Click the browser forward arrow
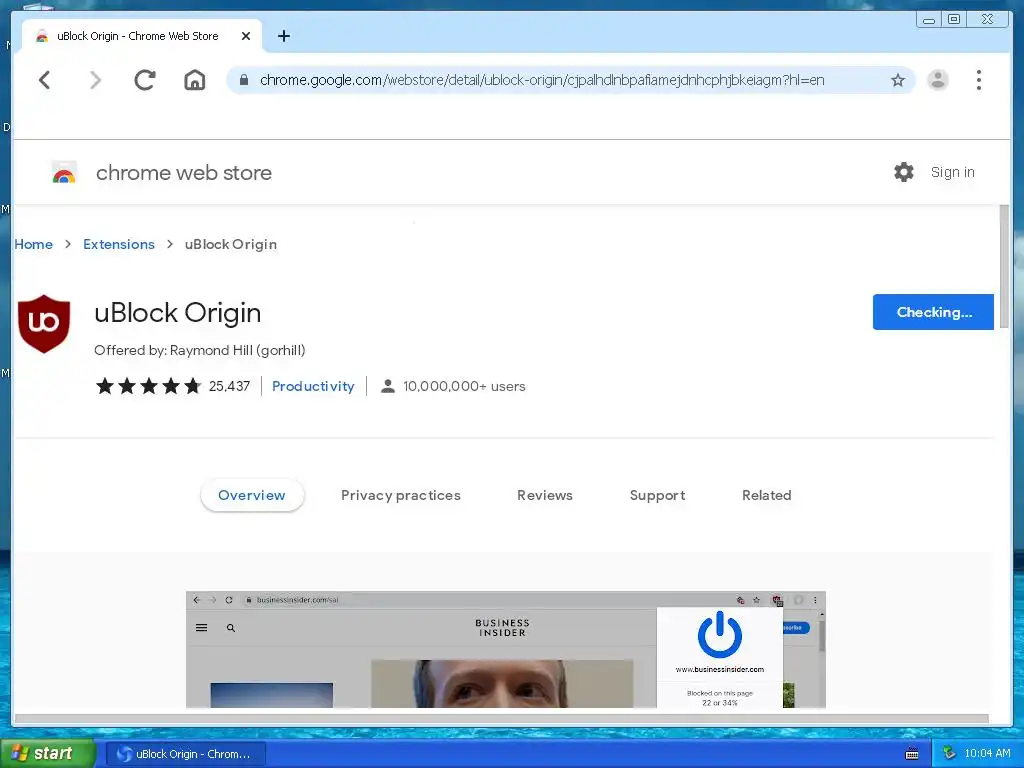 point(95,80)
